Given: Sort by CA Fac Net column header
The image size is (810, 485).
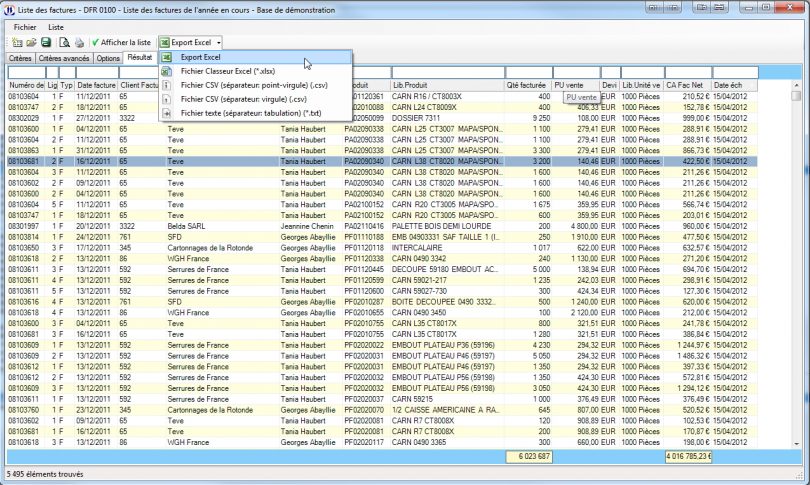Looking at the screenshot, I should click(x=688, y=85).
